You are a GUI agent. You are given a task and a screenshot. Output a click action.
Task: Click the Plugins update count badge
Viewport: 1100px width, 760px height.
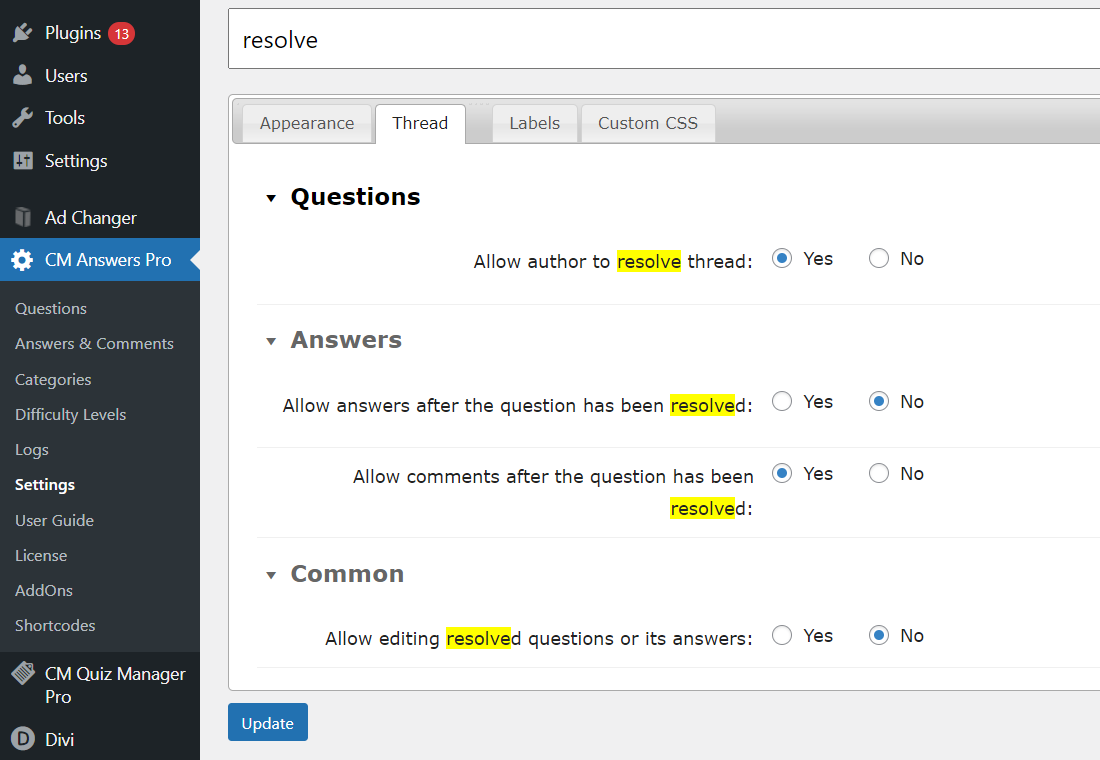121,33
